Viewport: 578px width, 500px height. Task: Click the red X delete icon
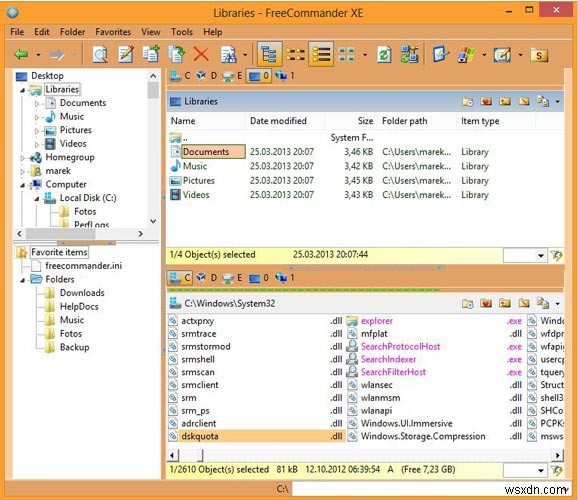point(201,55)
